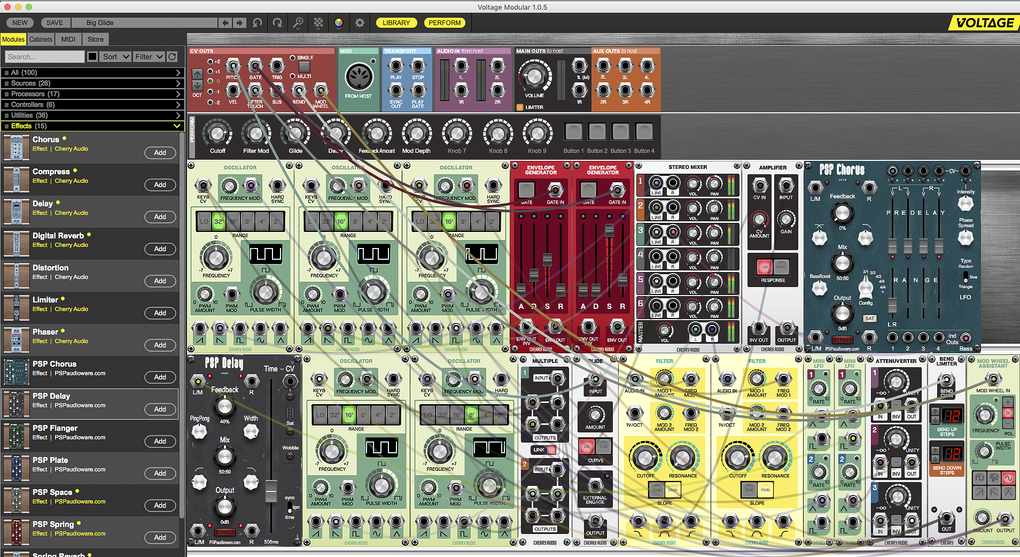Click the PITCH jack in CV Outs

(233, 66)
